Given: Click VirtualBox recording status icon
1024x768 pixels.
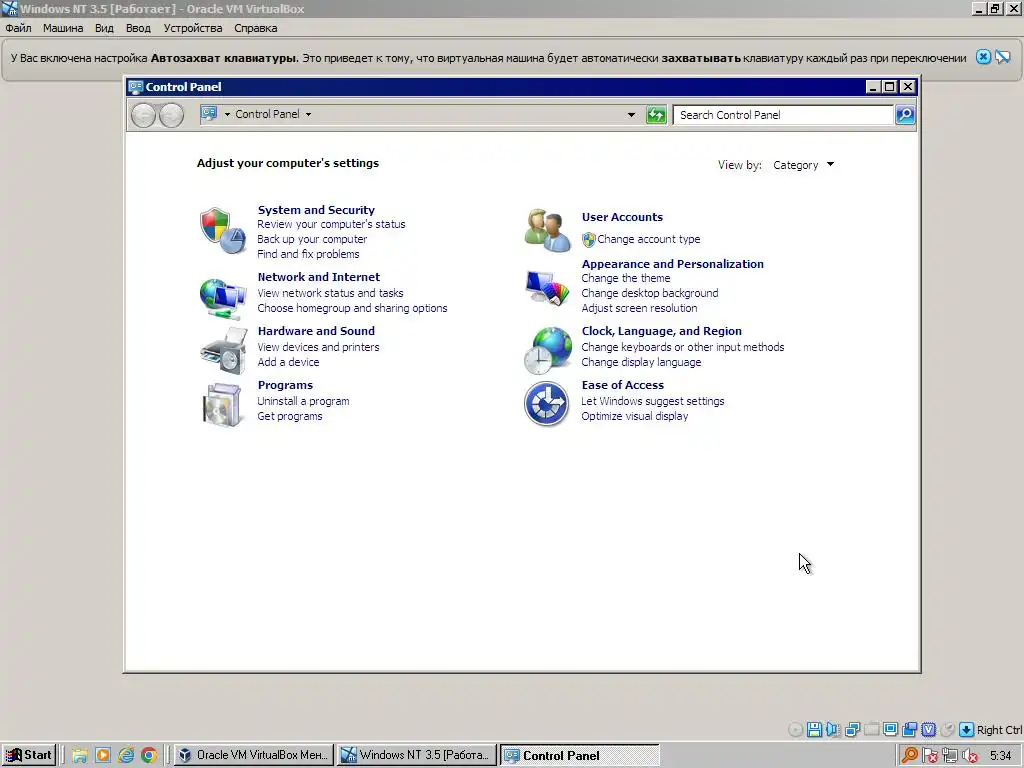Looking at the screenshot, I should [909, 729].
